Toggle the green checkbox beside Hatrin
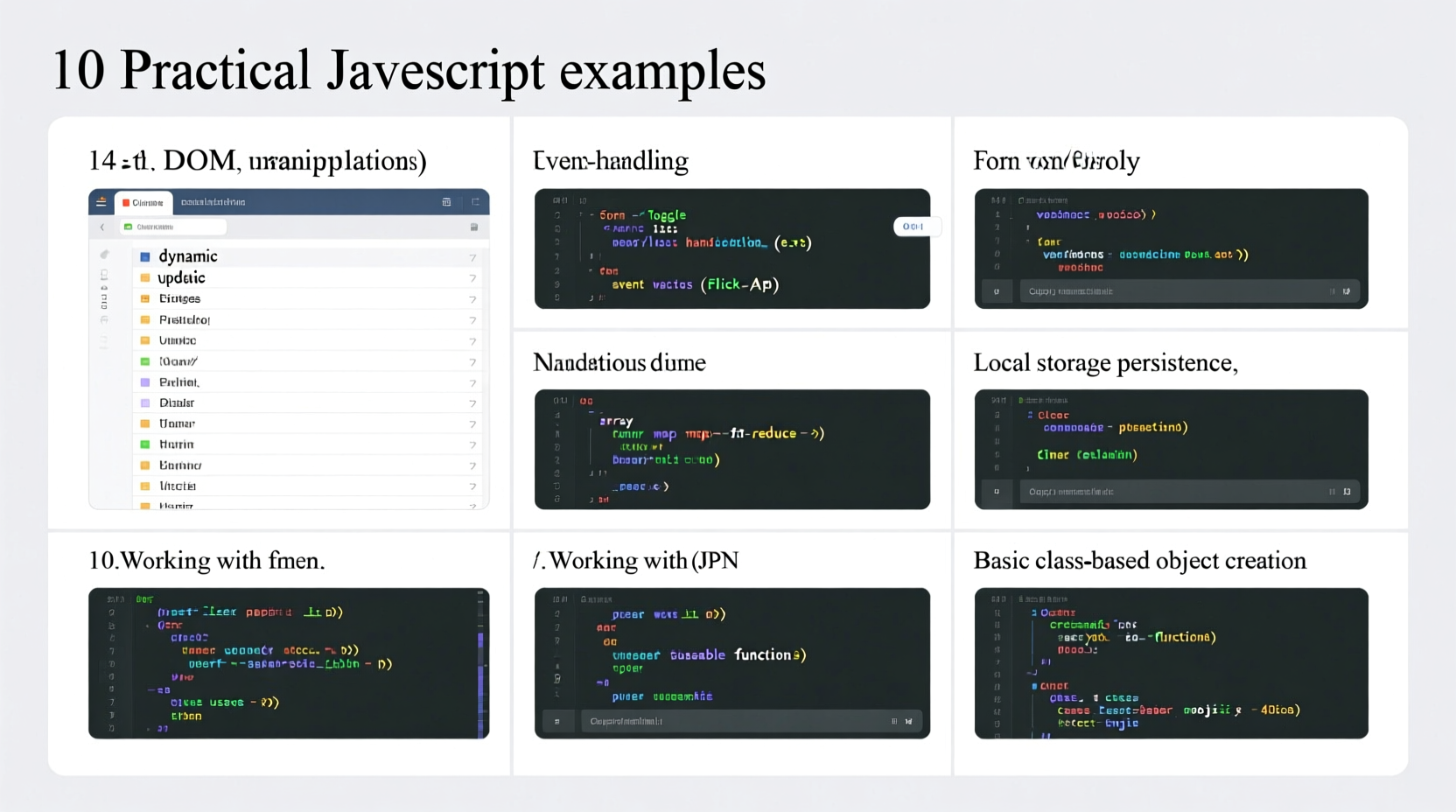The image size is (1456, 812). 144,444
